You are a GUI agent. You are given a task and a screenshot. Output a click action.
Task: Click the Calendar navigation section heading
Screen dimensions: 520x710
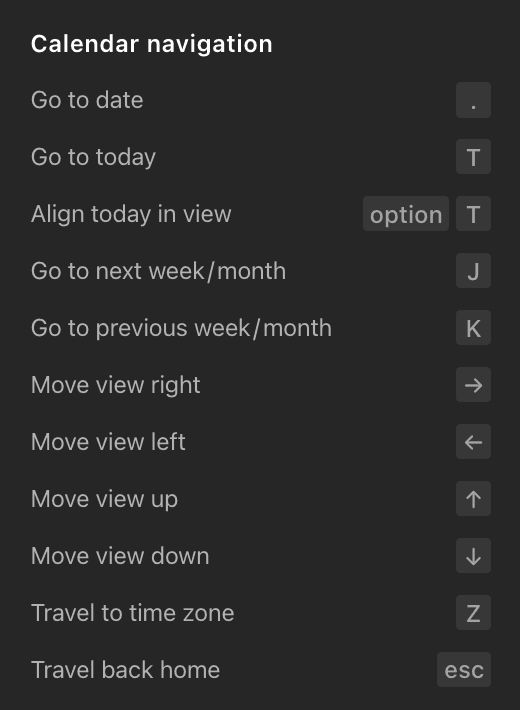pyautogui.click(x=151, y=44)
